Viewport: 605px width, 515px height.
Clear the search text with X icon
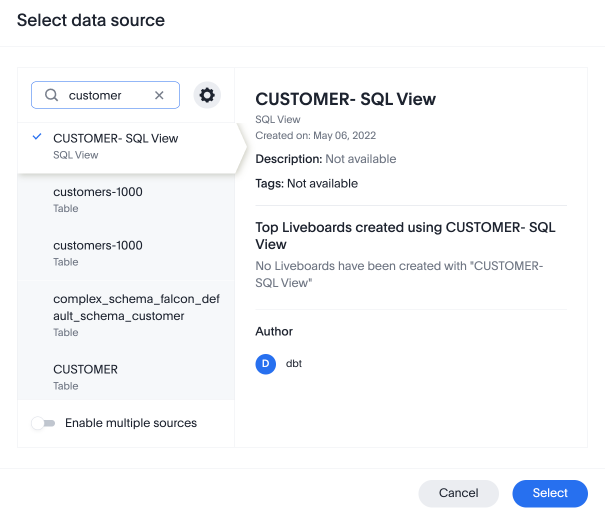click(x=159, y=95)
